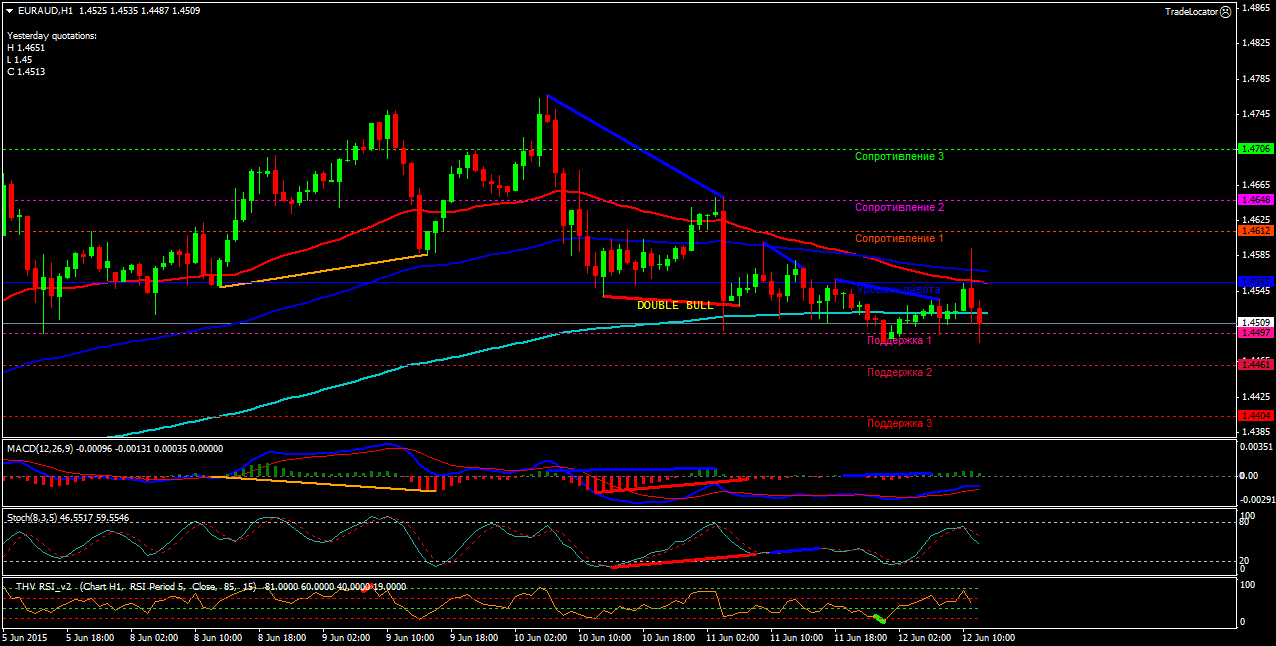Select the orange trendline under the 8 Jun price lows

click(x=323, y=271)
